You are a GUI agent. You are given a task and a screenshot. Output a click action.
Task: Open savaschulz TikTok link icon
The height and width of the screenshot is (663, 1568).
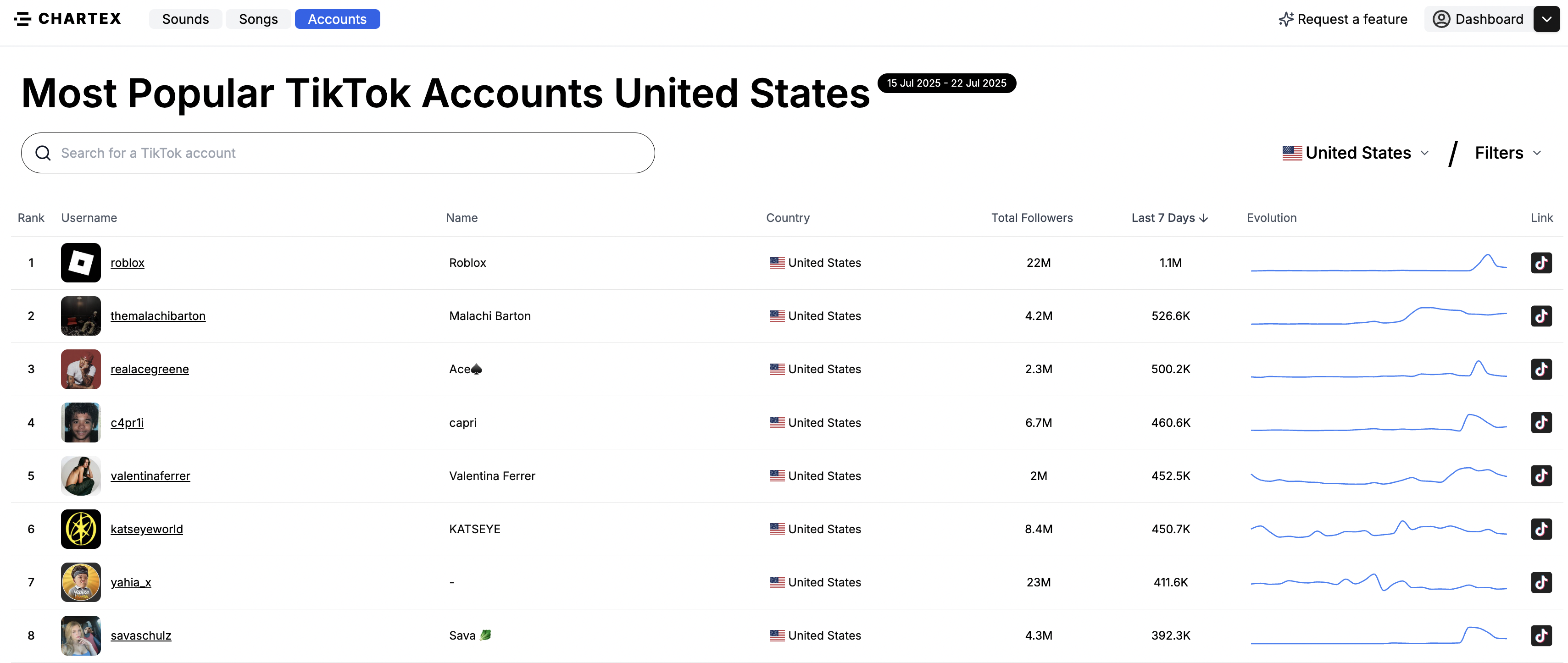pyautogui.click(x=1540, y=635)
